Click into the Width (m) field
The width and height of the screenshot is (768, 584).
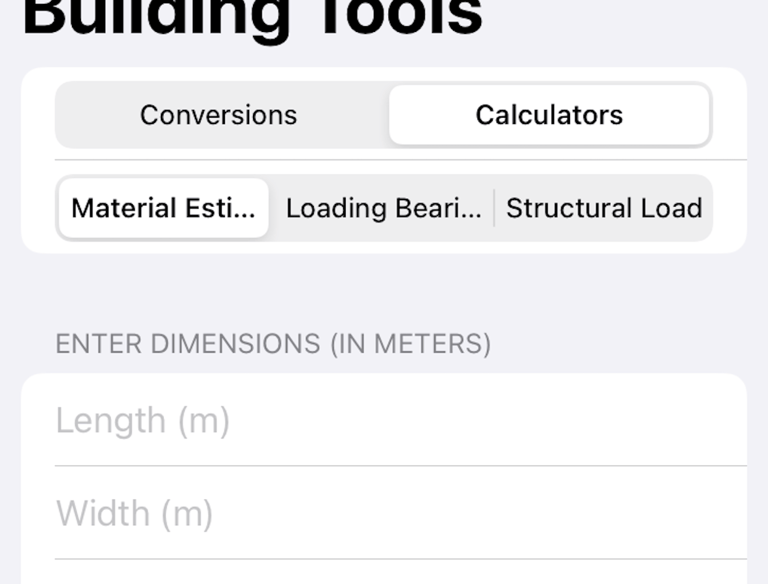coord(384,513)
